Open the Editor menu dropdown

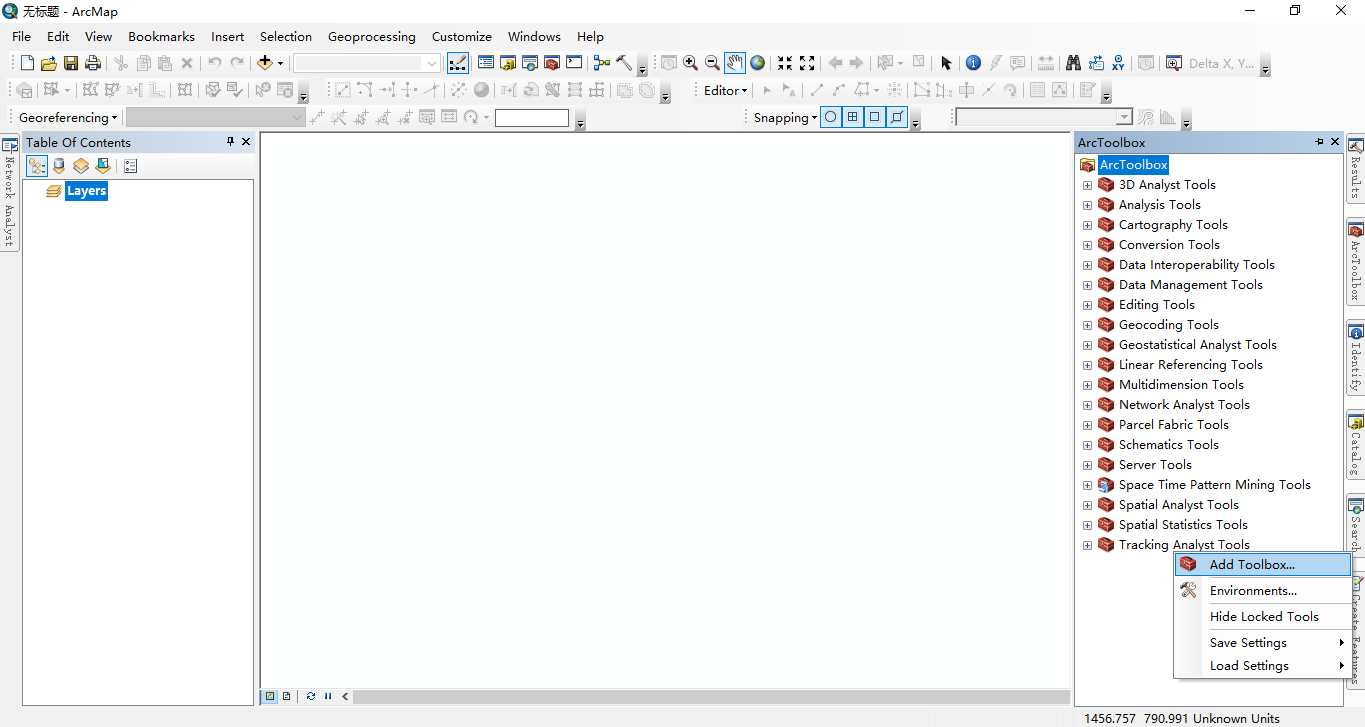pyautogui.click(x=723, y=90)
